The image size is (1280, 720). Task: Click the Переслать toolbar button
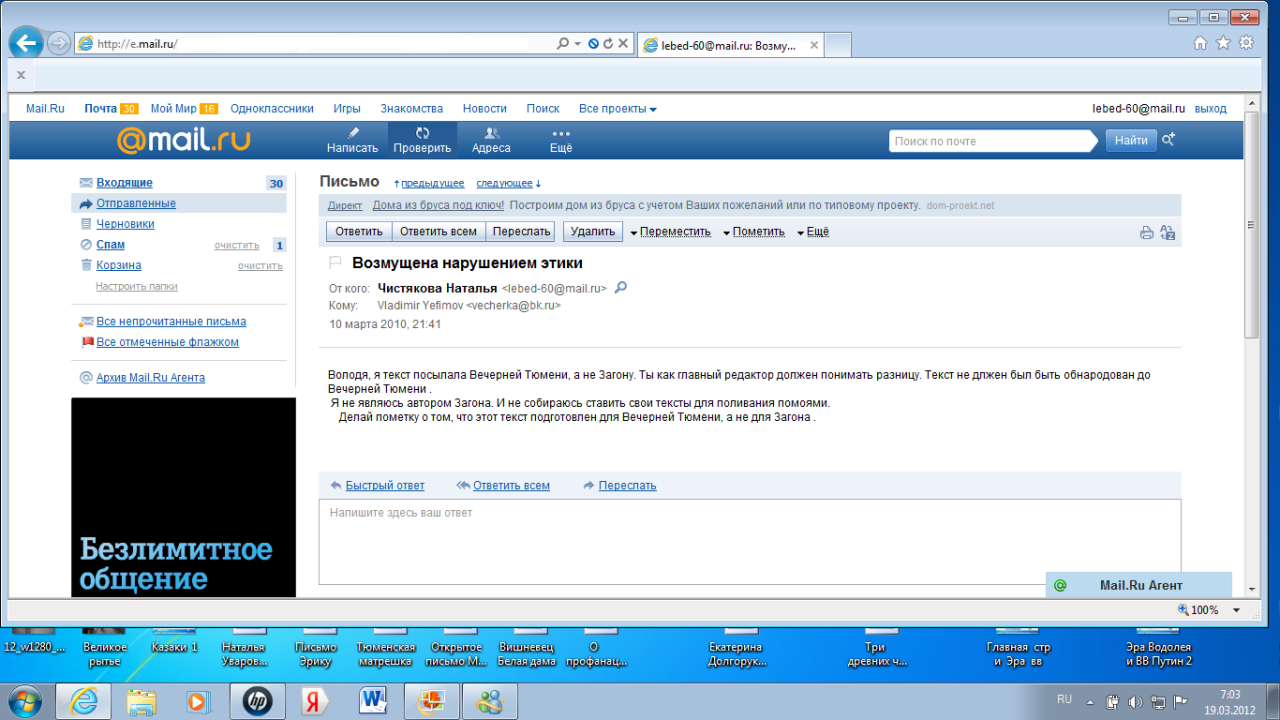pyautogui.click(x=521, y=232)
